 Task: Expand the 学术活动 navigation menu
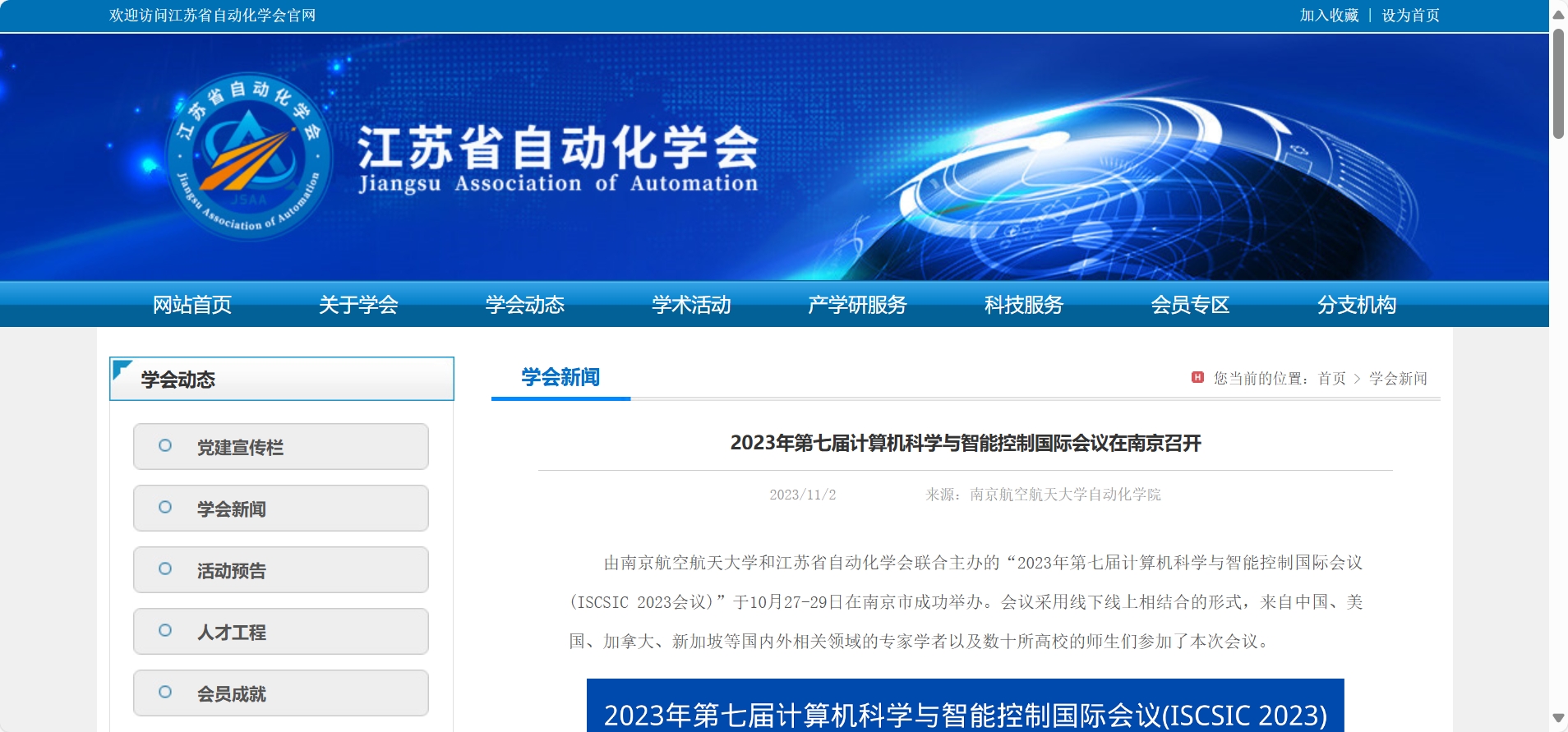pos(691,305)
